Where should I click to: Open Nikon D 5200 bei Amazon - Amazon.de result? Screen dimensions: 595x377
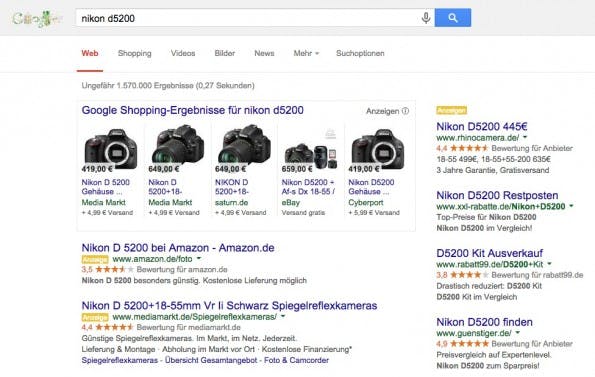click(x=178, y=248)
